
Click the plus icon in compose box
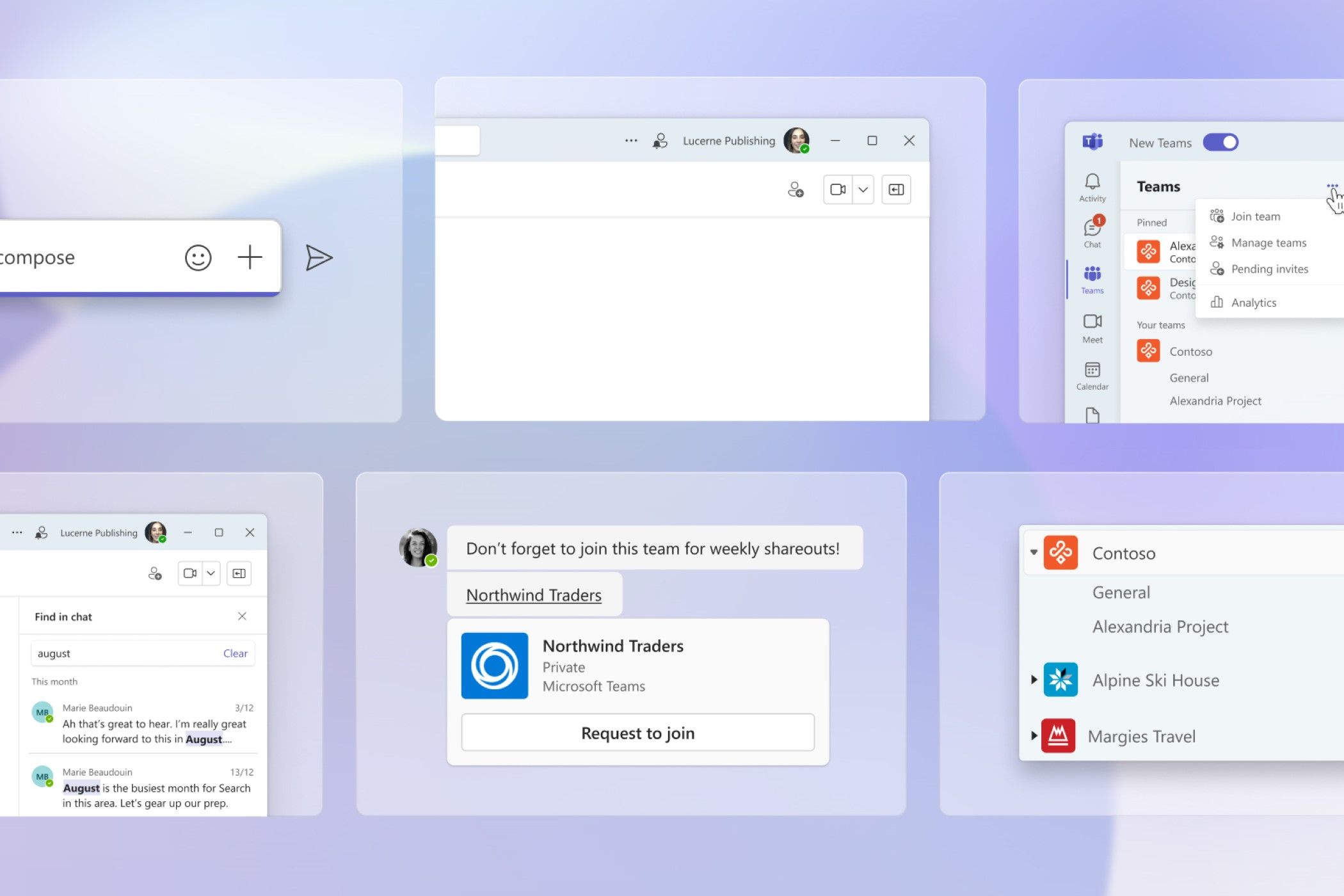point(250,257)
